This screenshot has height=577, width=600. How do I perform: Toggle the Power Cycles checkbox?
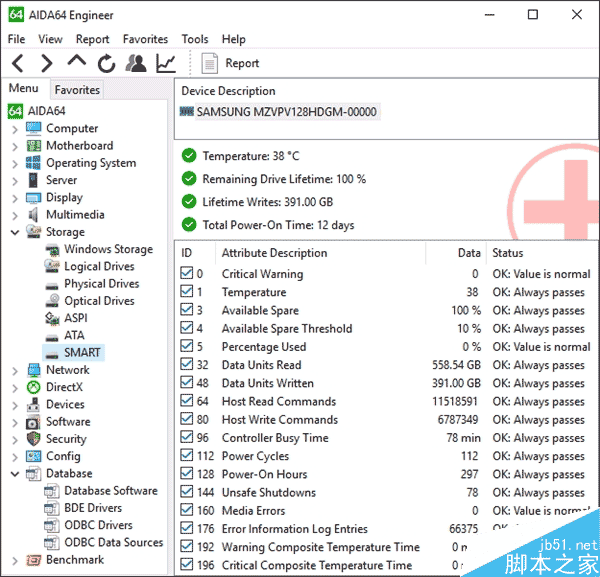coord(187,455)
